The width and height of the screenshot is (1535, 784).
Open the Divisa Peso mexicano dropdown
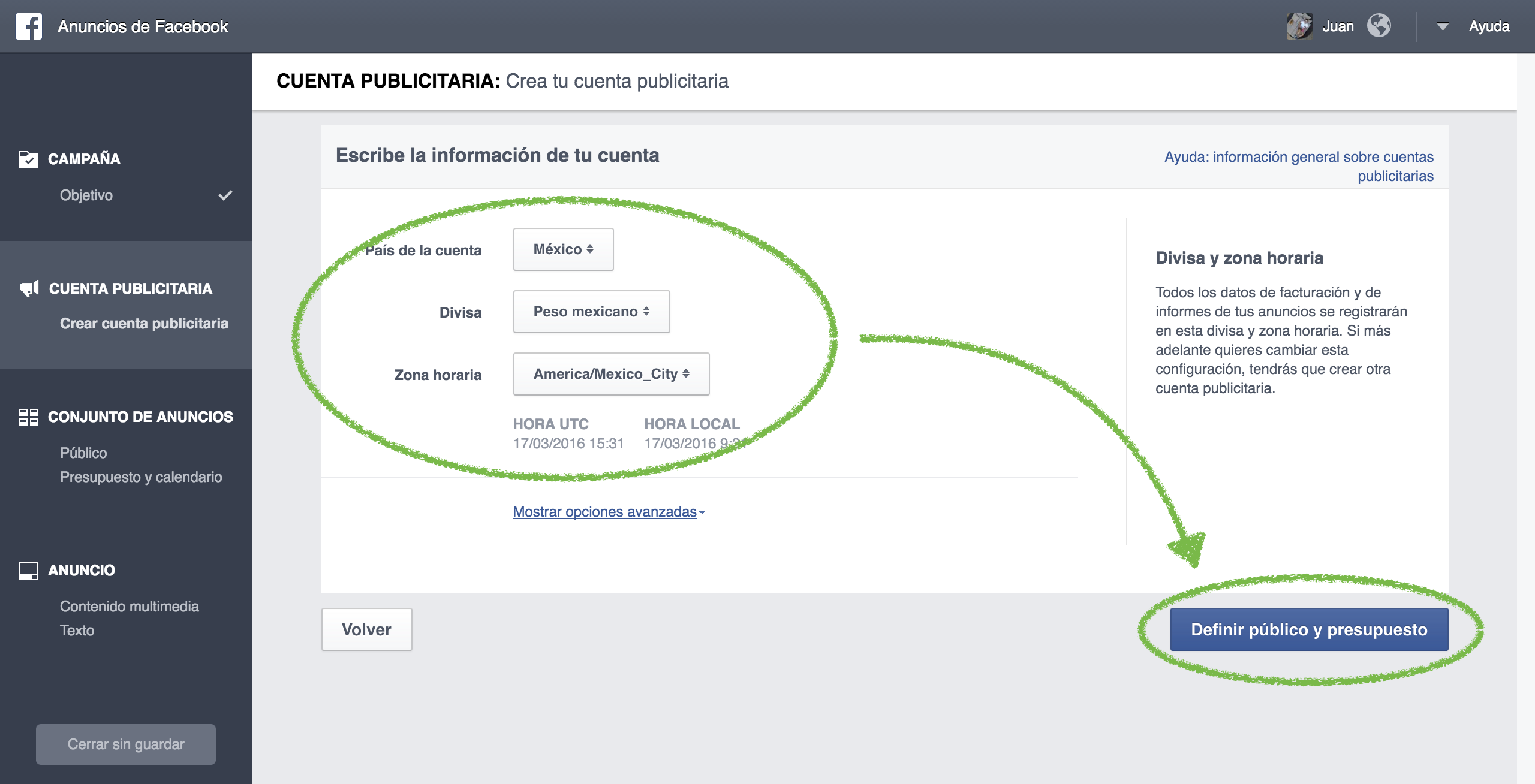click(592, 312)
